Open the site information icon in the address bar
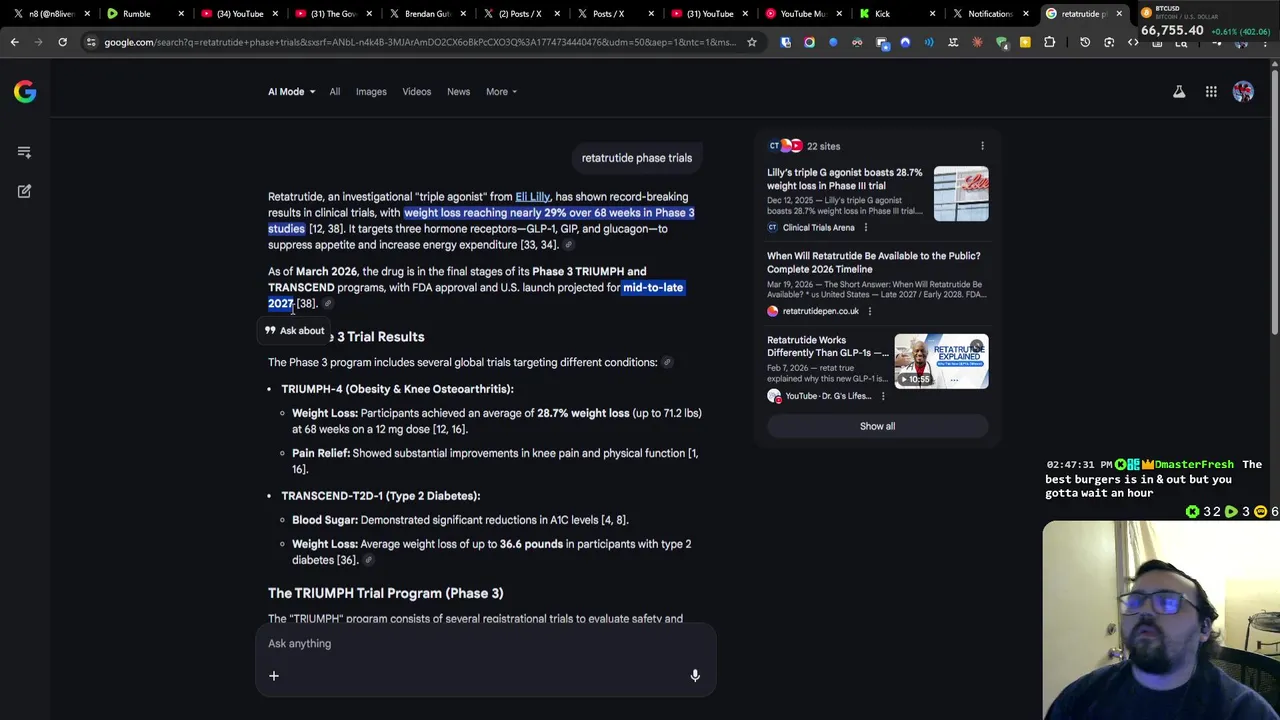The image size is (1280, 720). point(91,42)
